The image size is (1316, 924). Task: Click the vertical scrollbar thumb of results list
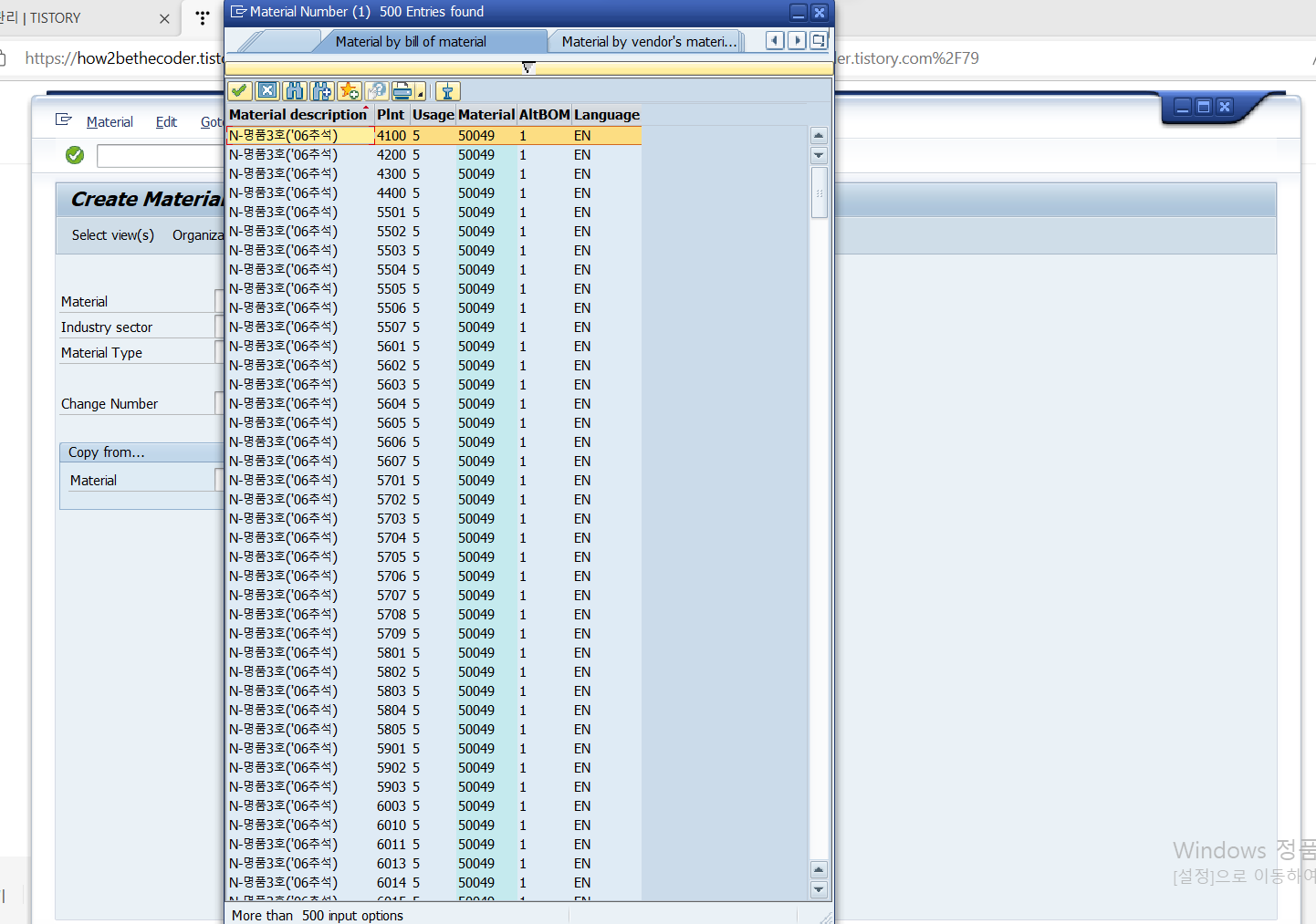pyautogui.click(x=819, y=192)
